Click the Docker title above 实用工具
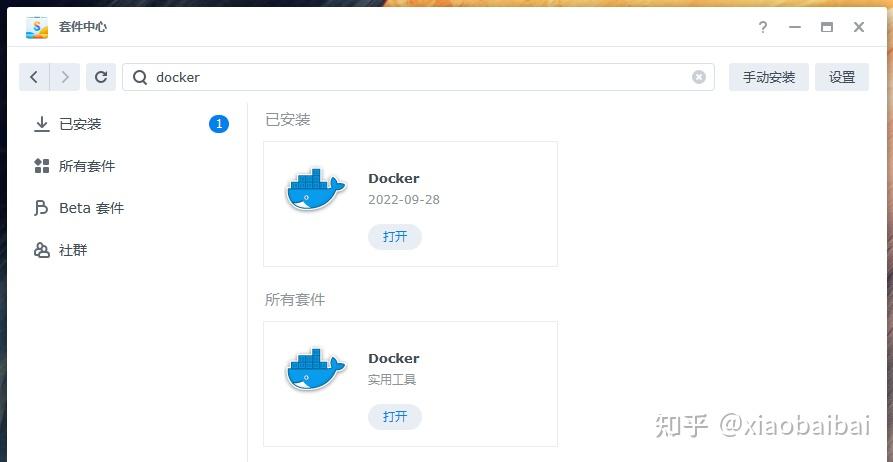Viewport: 893px width, 462px height. [x=394, y=358]
